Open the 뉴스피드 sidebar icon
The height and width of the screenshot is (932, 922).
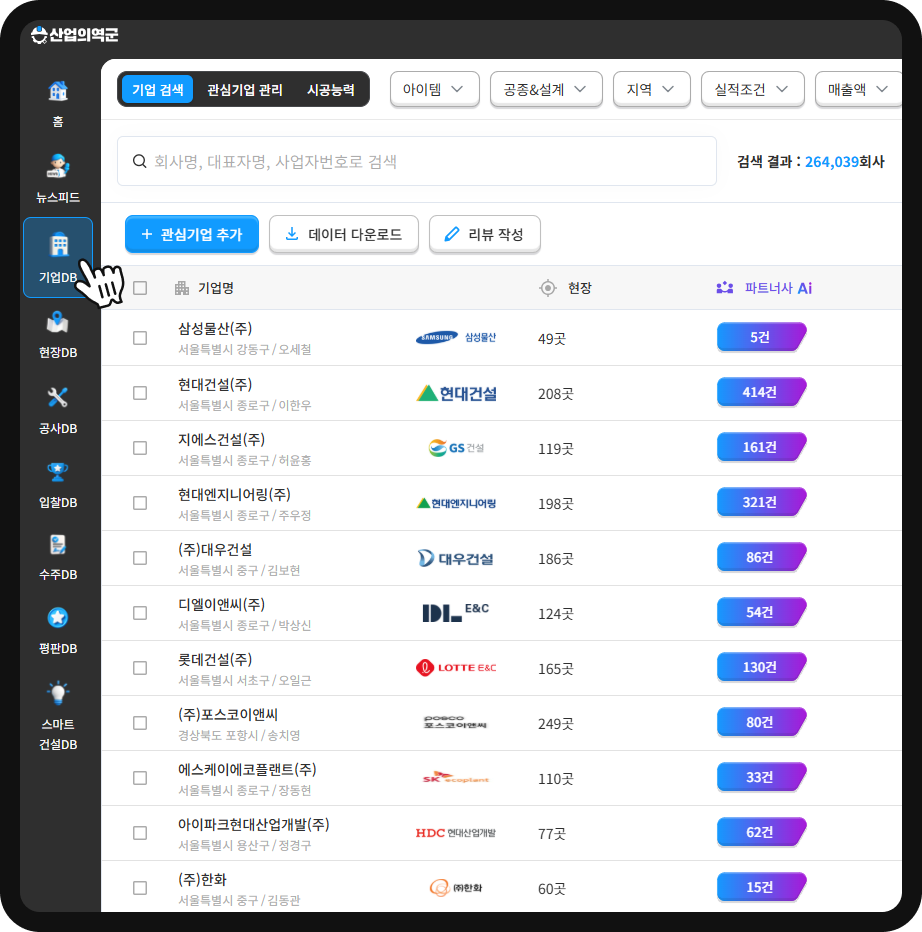pos(58,166)
